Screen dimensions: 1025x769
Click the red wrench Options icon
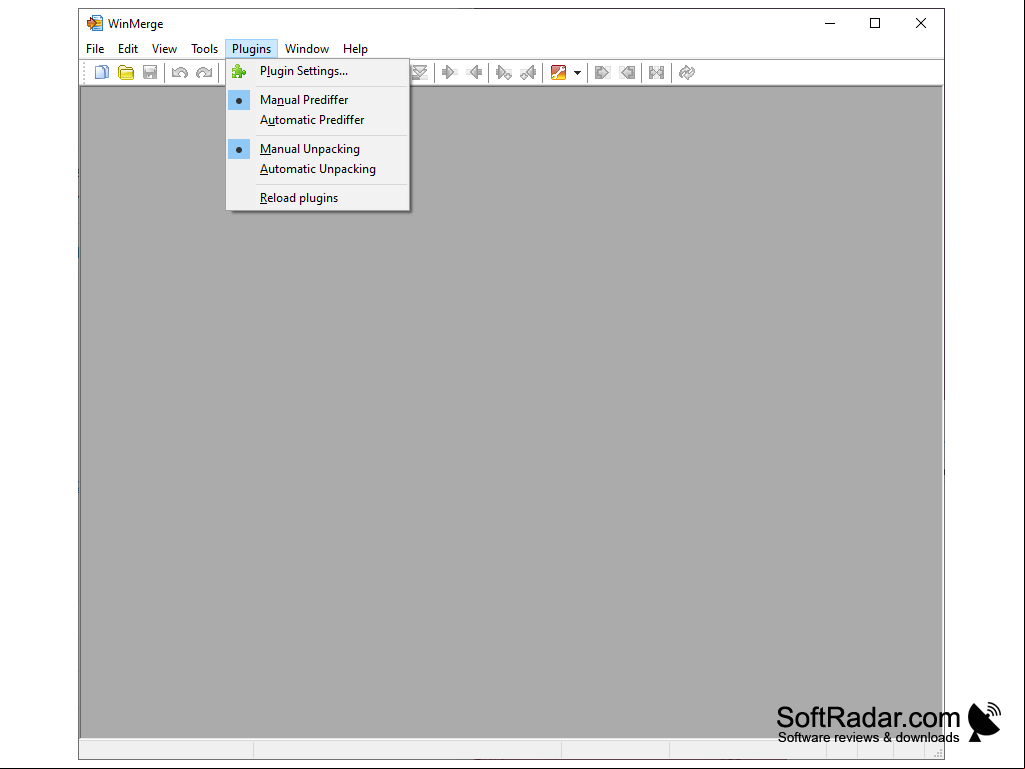[x=558, y=73]
